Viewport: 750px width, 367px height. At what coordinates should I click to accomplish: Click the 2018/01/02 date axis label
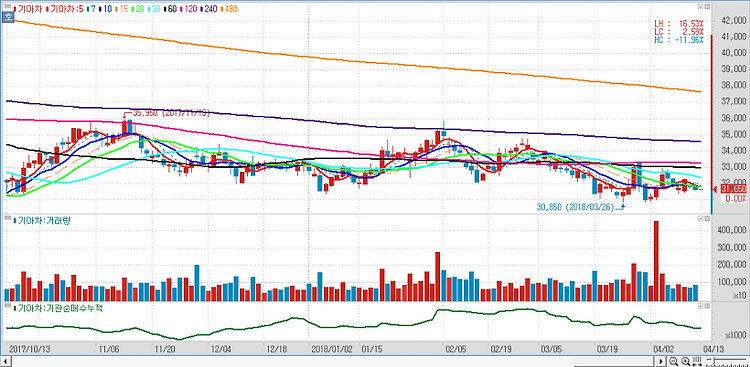332,349
